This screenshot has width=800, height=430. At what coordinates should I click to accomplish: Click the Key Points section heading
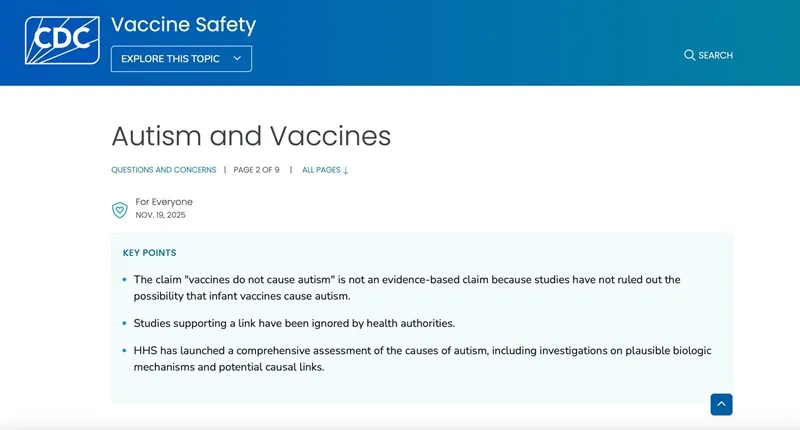(x=149, y=253)
